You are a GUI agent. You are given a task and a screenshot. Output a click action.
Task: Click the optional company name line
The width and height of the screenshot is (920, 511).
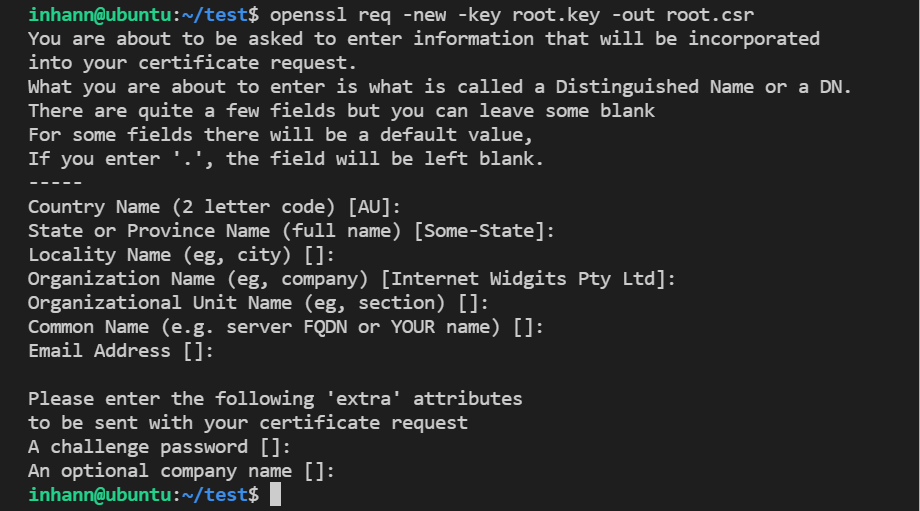181,471
